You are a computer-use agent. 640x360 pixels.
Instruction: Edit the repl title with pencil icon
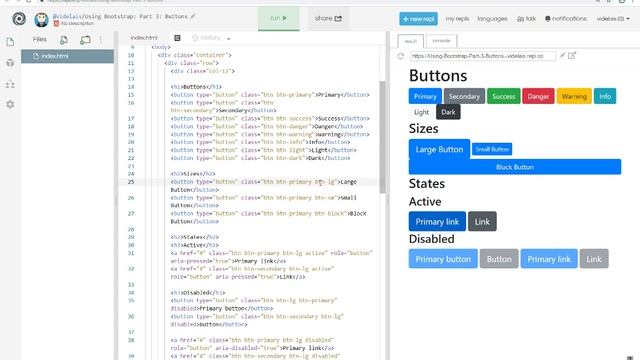pos(193,16)
